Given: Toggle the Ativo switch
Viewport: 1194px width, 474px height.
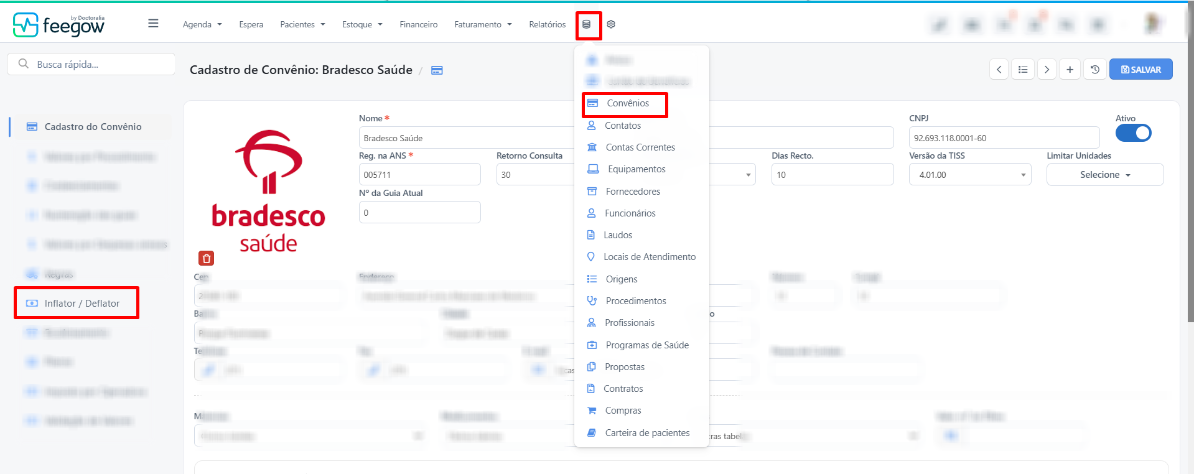Looking at the screenshot, I should pos(1133,133).
